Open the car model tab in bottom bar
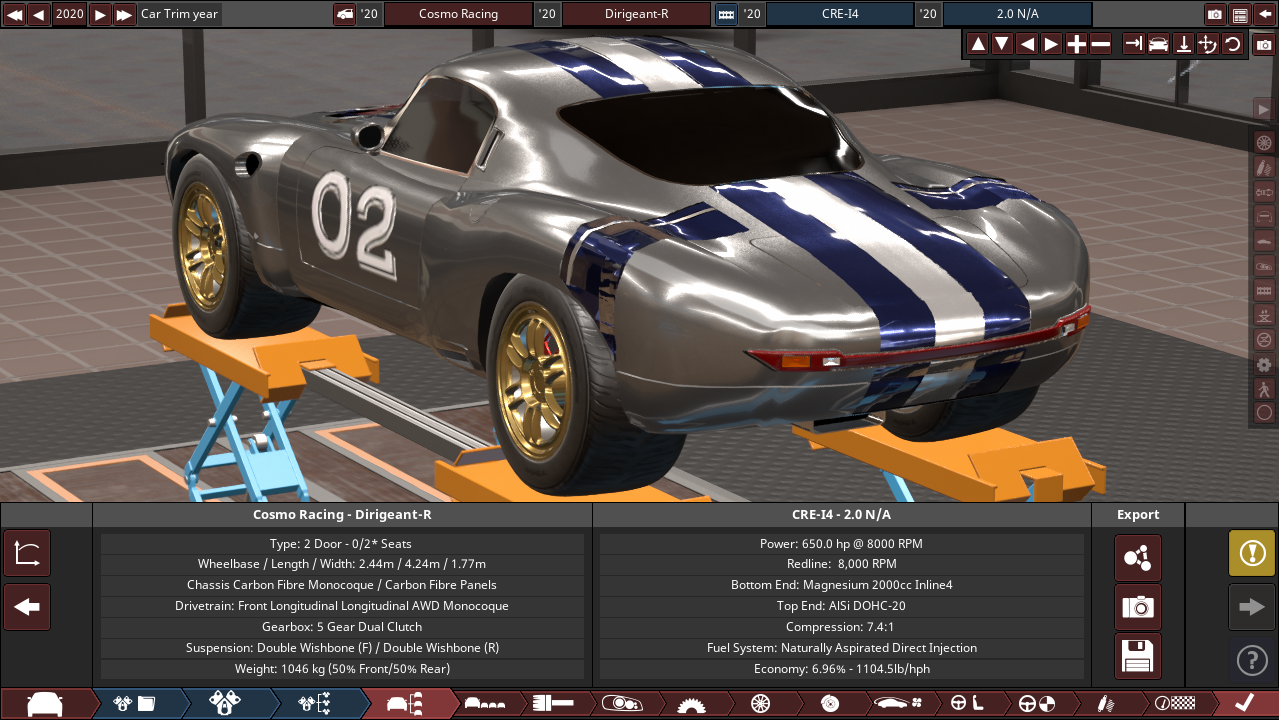This screenshot has width=1279, height=720. [45, 704]
